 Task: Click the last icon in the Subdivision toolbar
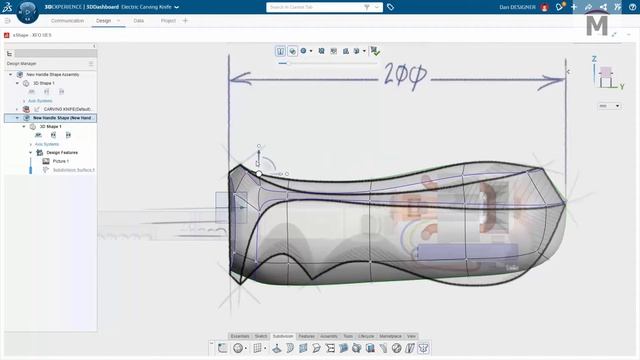tap(423, 348)
